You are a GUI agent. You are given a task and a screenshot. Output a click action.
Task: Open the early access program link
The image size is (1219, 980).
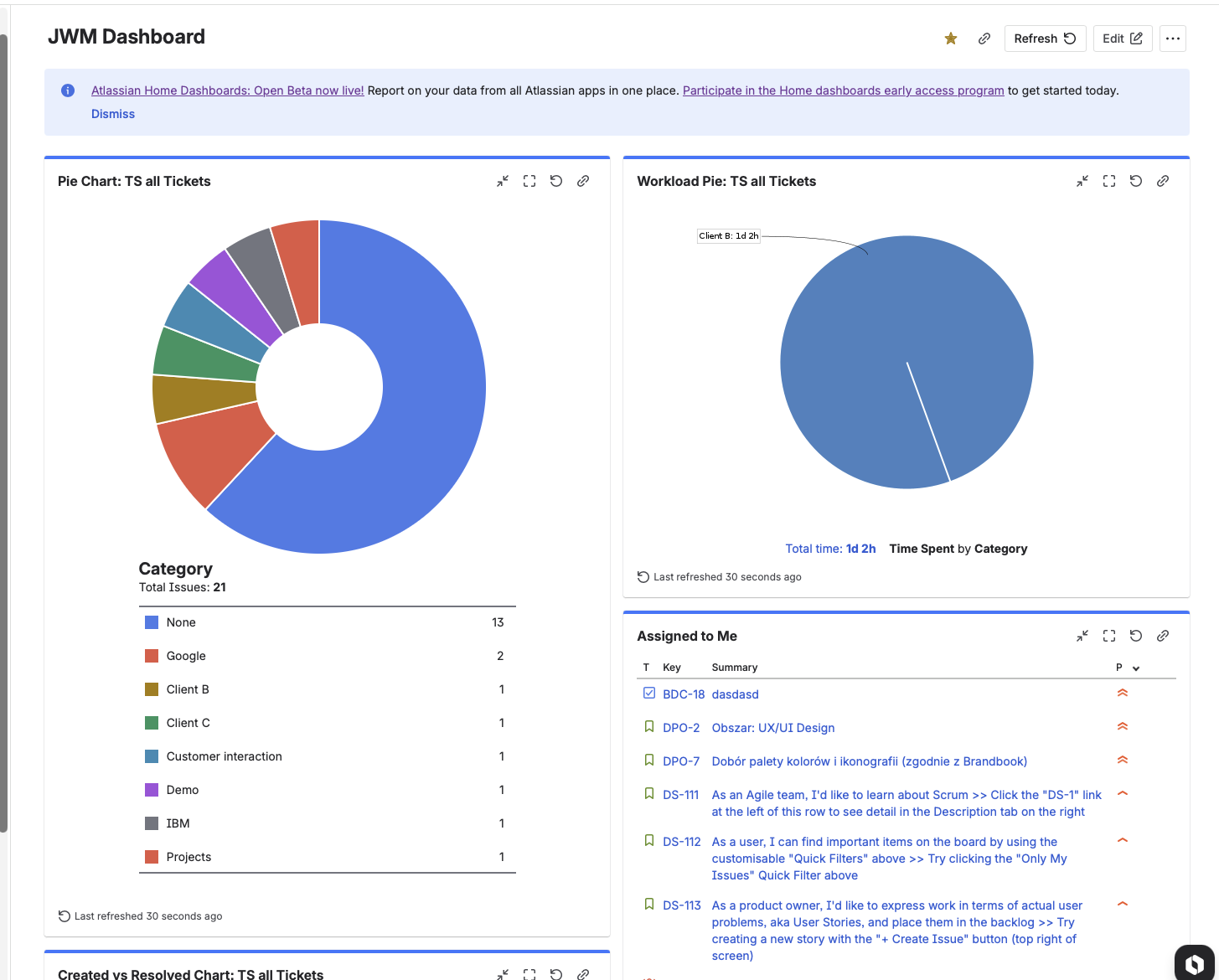coord(843,90)
